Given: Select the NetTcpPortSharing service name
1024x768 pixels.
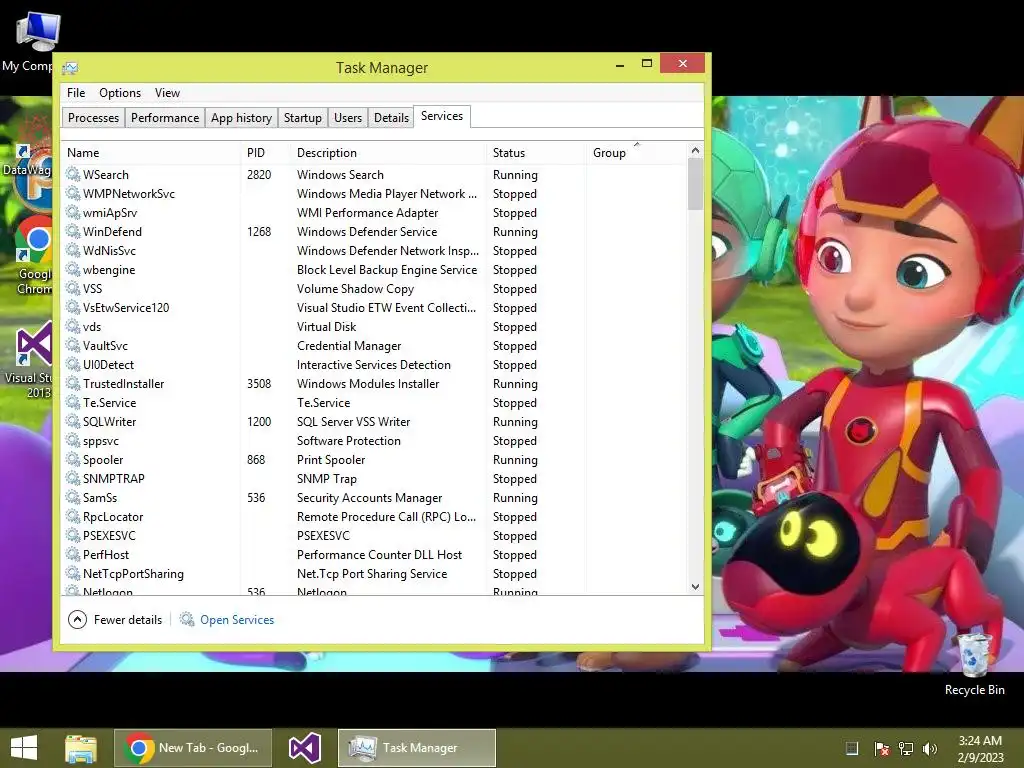Looking at the screenshot, I should click(x=133, y=573).
